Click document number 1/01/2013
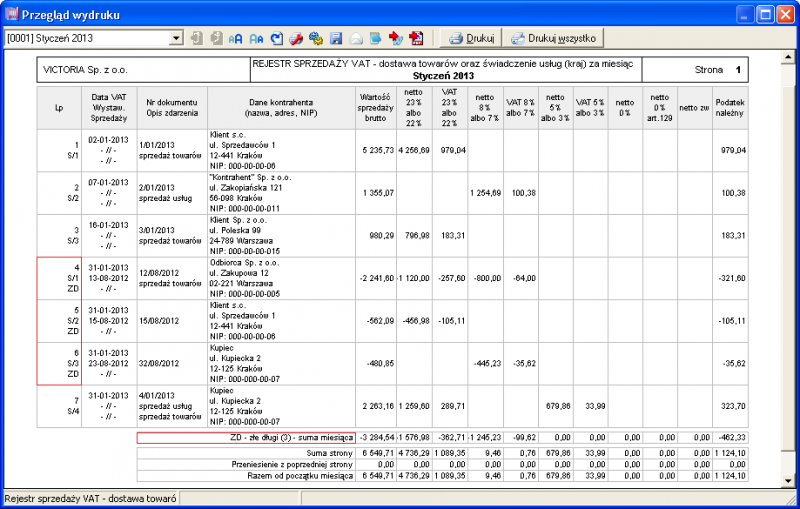Screen dimensions: 800x509 [x=157, y=145]
